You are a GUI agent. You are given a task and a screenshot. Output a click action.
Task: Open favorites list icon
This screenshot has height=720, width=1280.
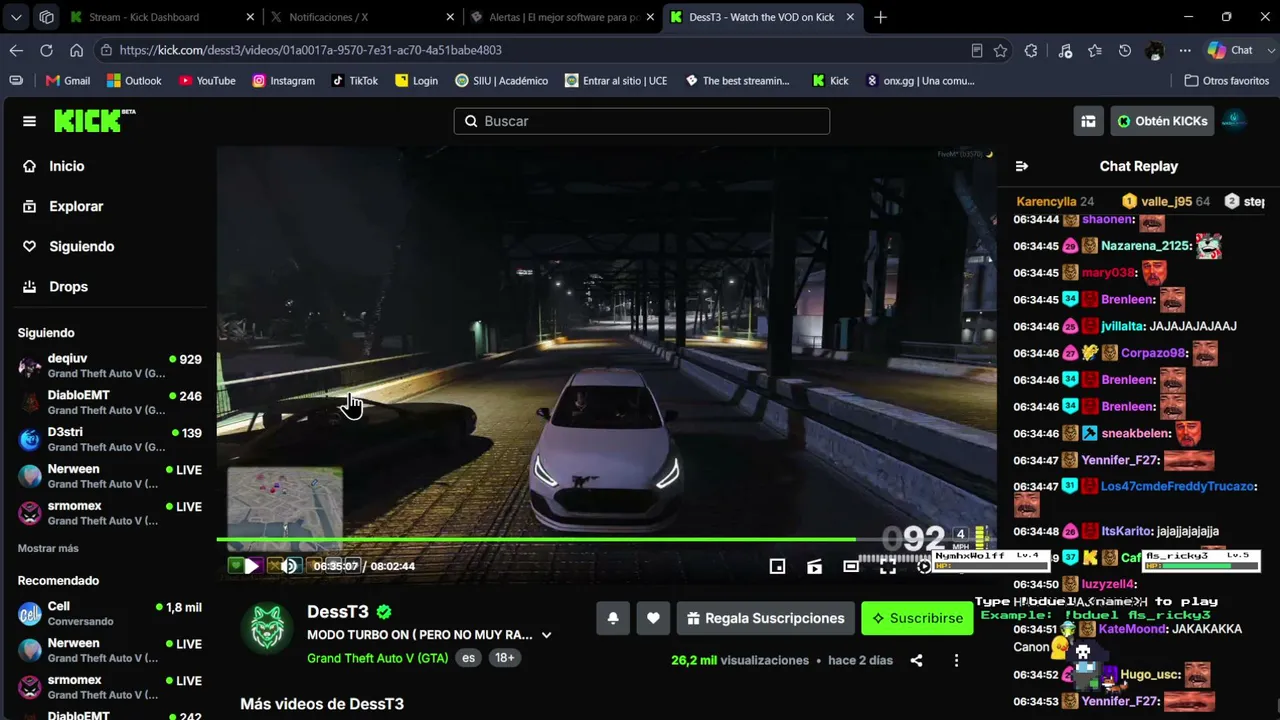[x=1095, y=50]
